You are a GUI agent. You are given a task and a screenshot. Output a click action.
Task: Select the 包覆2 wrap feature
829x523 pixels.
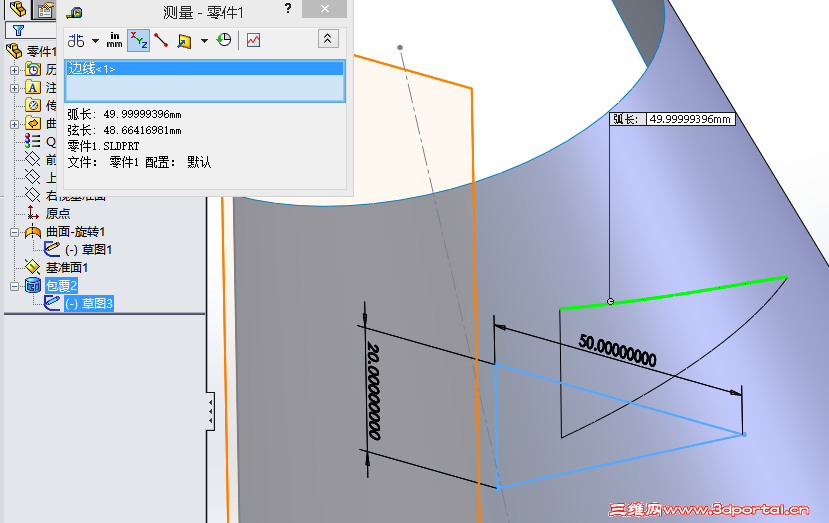(61, 286)
